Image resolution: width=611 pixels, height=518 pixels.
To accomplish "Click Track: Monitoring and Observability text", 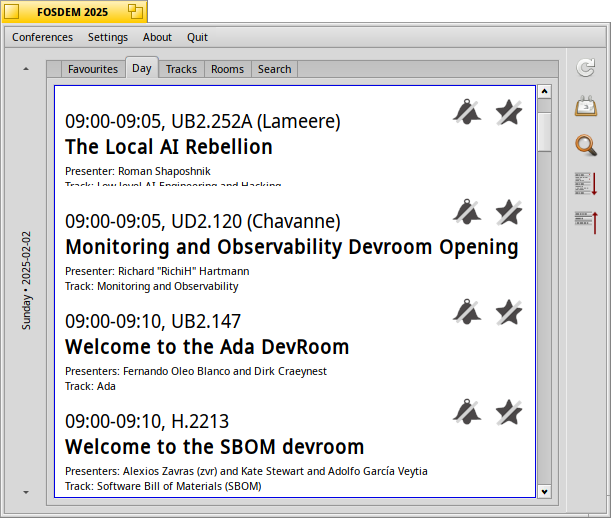I will click(x=152, y=286).
